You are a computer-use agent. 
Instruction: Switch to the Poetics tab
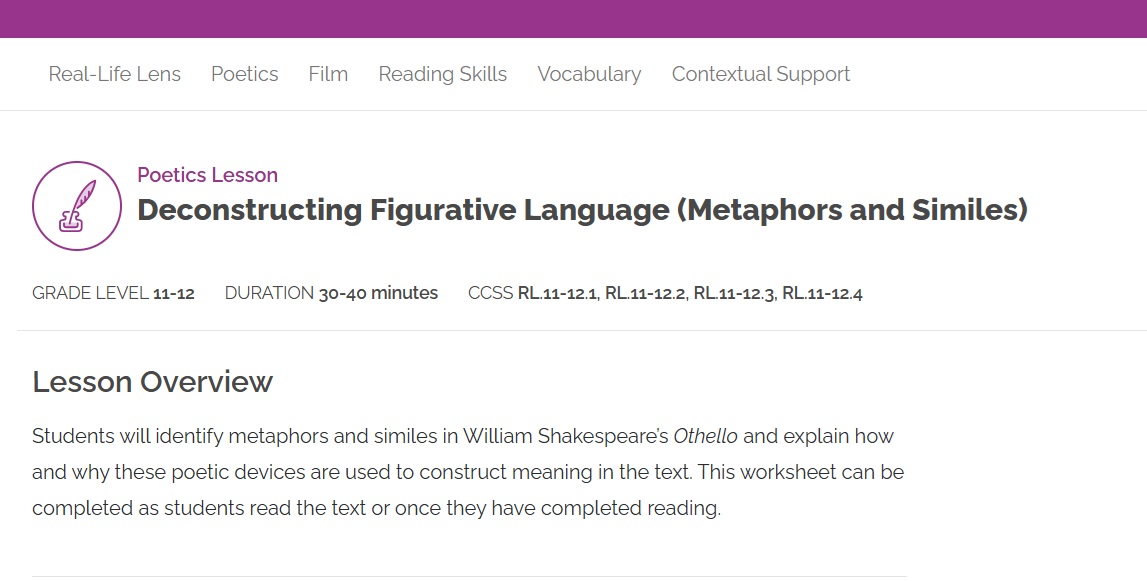[x=245, y=74]
